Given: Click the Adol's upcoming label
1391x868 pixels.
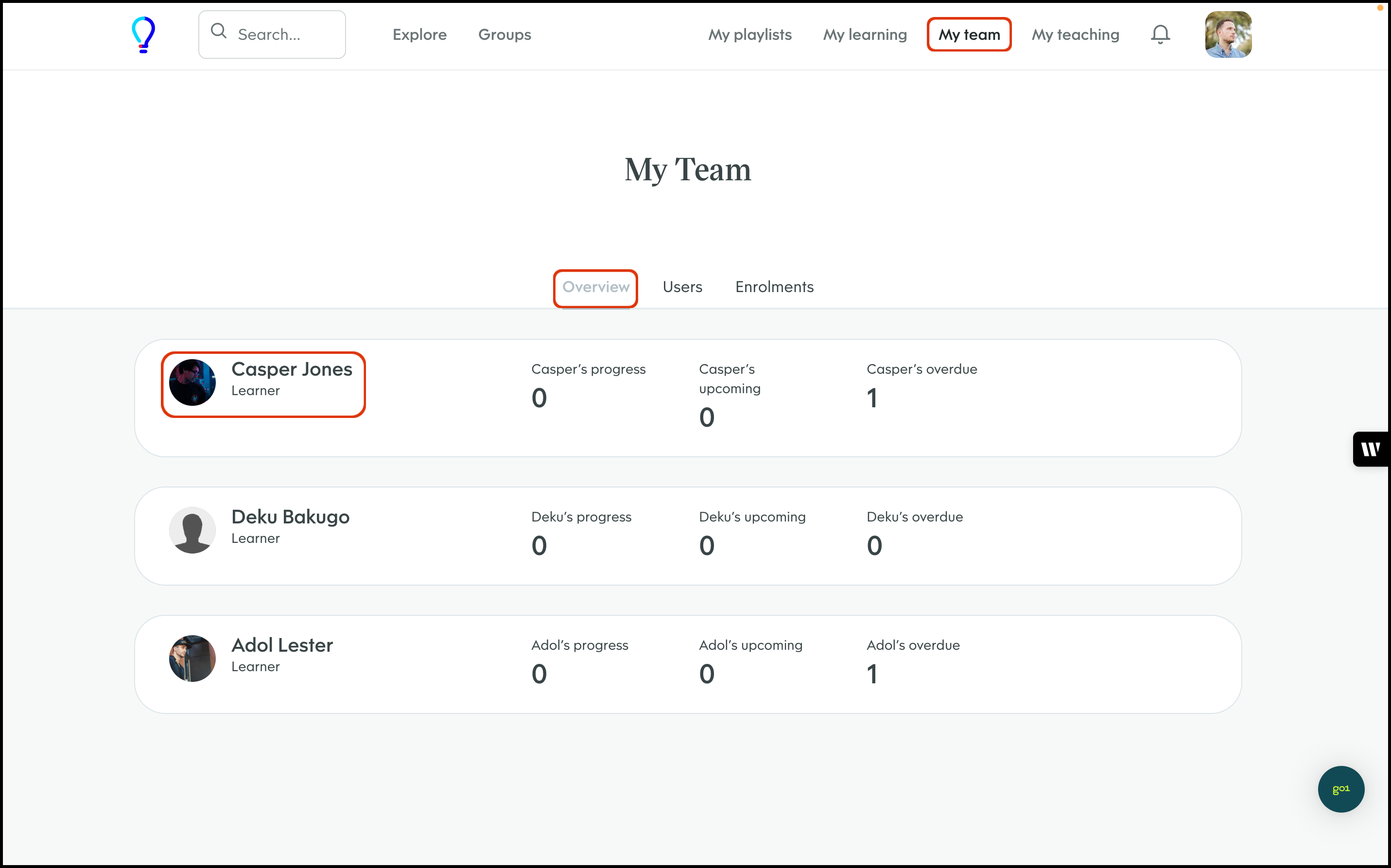Looking at the screenshot, I should 750,645.
